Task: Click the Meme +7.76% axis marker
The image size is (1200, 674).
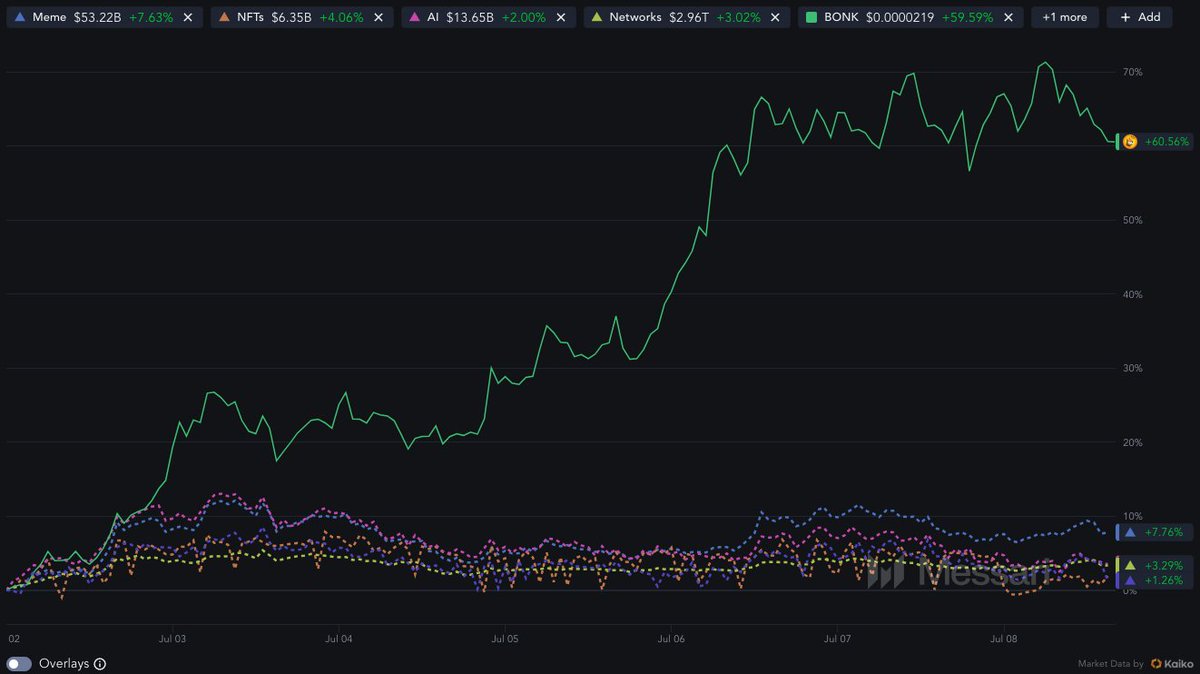Action: pos(1156,532)
